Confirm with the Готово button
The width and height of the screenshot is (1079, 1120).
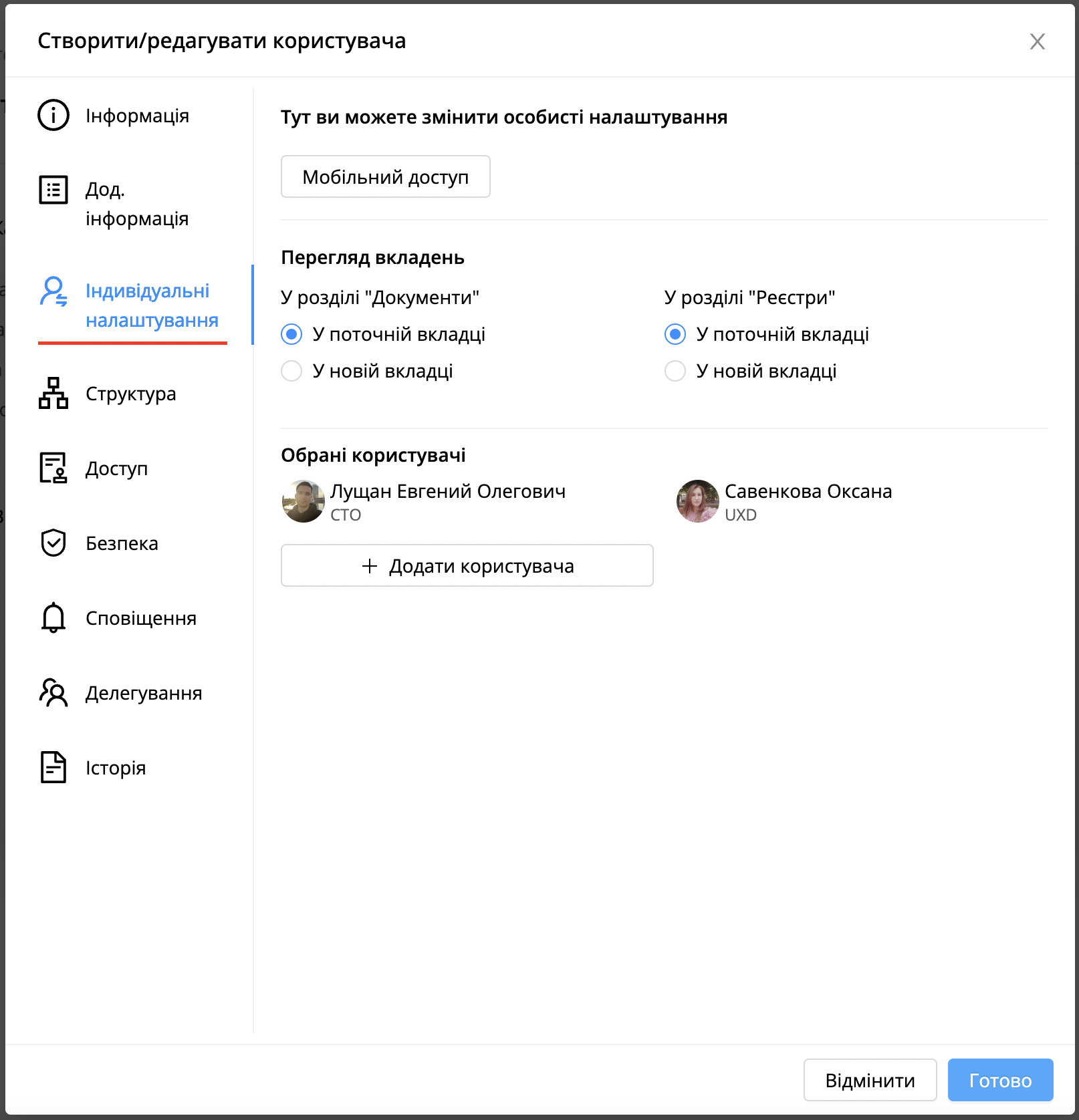(1000, 1080)
